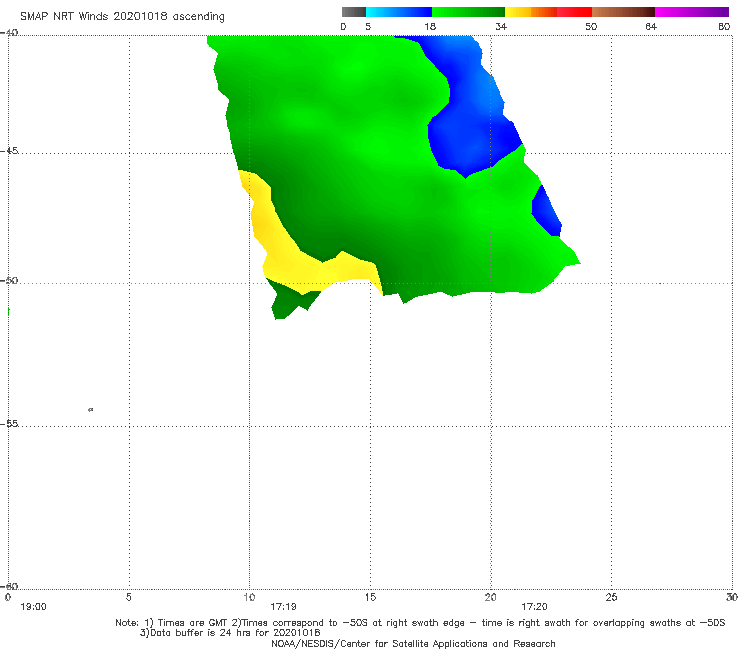Click the magenta-purple segment of the color bar
The width and height of the screenshot is (740, 650).
pyautogui.click(x=692, y=12)
